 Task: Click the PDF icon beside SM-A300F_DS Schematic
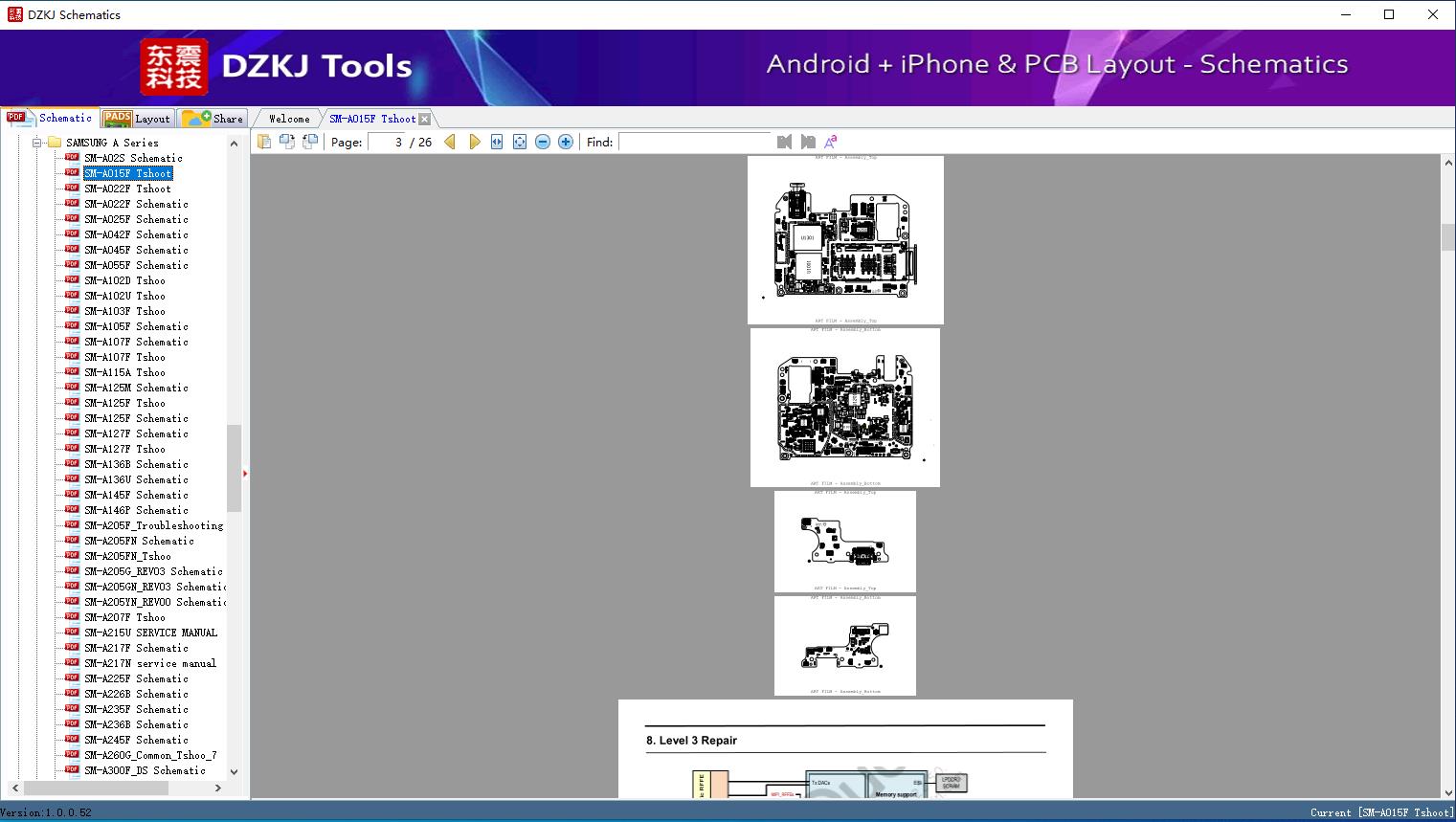(72, 770)
